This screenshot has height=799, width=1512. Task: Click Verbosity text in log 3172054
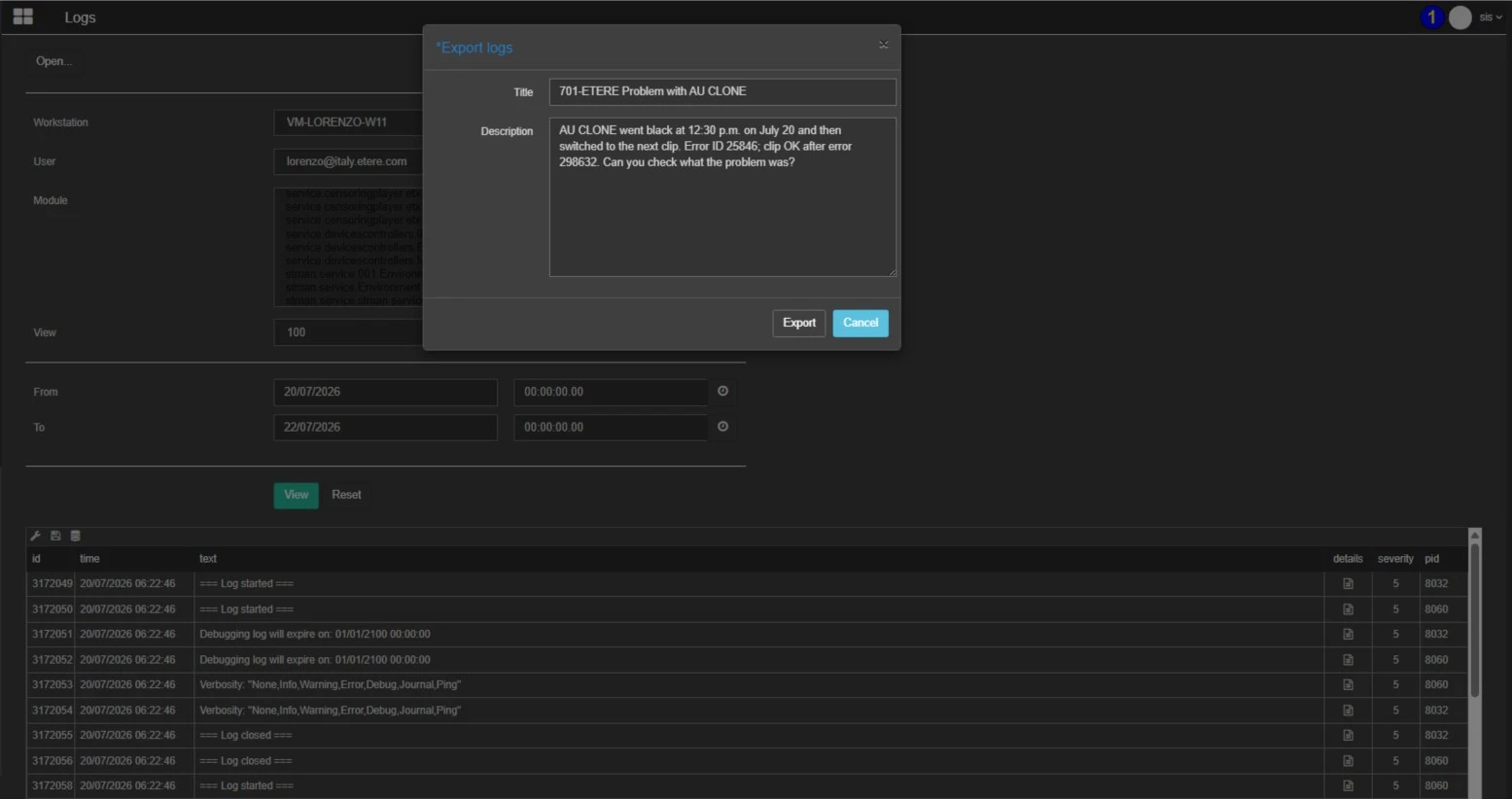[x=330, y=710]
